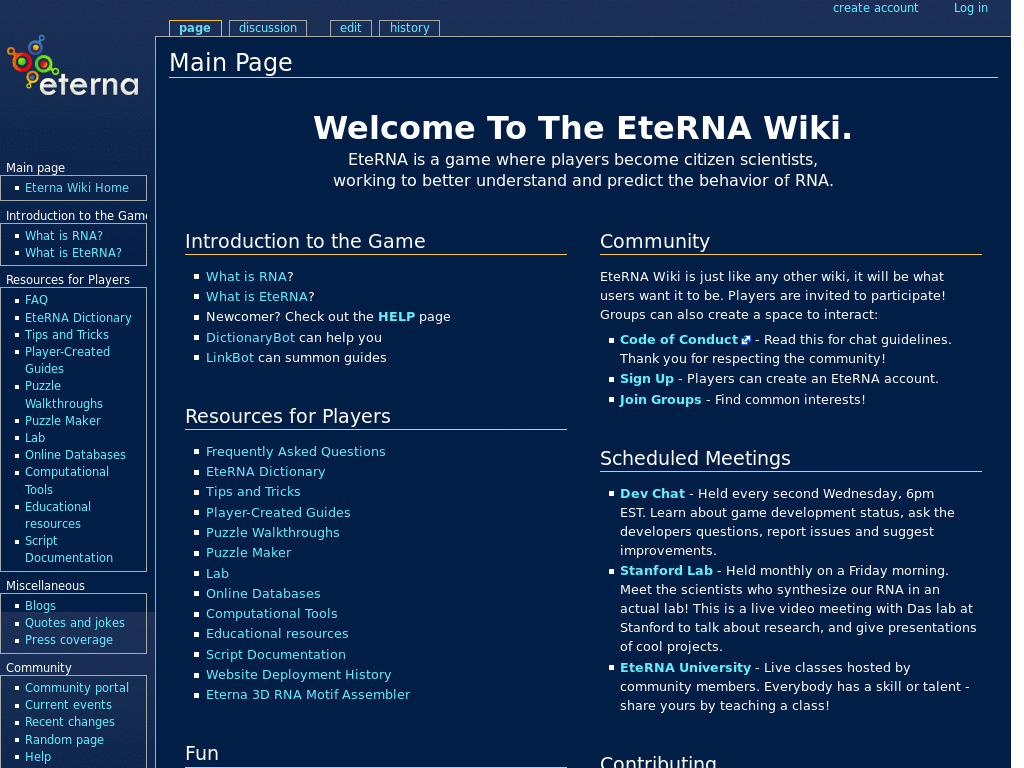Click Sign Up under Community
Image resolution: width=1024 pixels, height=768 pixels.
tap(647, 379)
